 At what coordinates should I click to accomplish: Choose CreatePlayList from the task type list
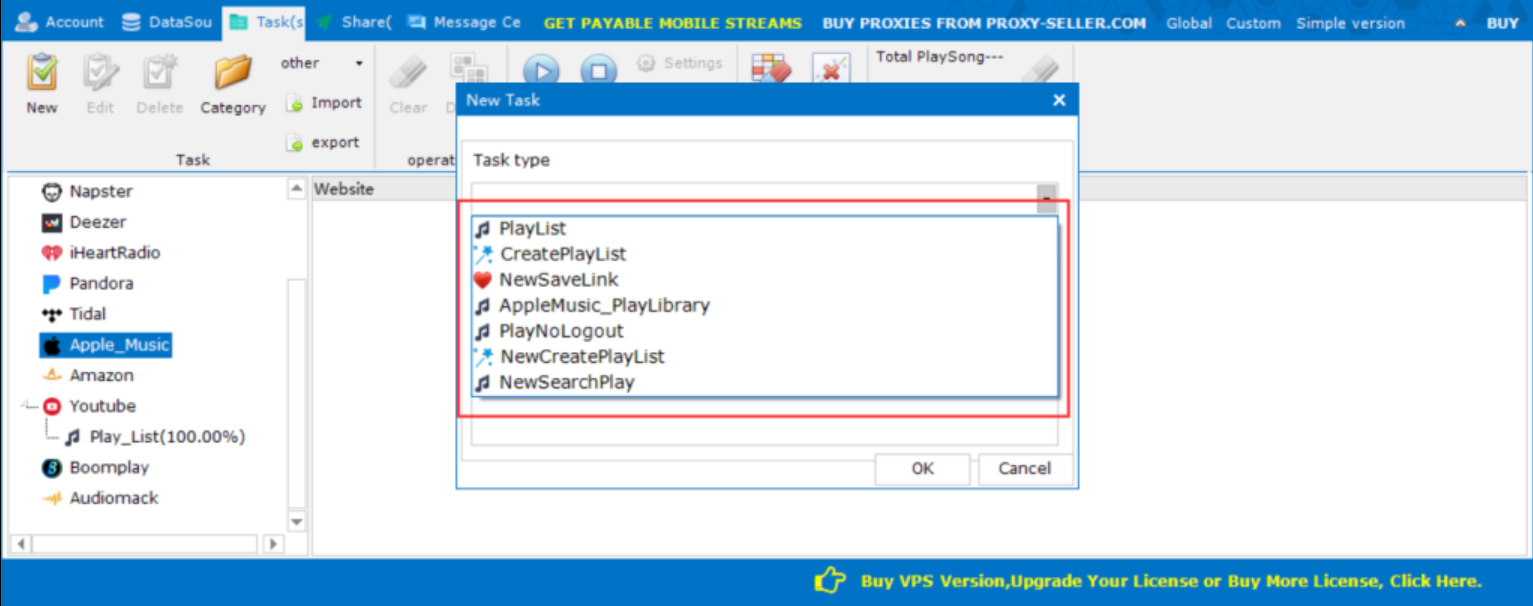pyautogui.click(x=765, y=254)
